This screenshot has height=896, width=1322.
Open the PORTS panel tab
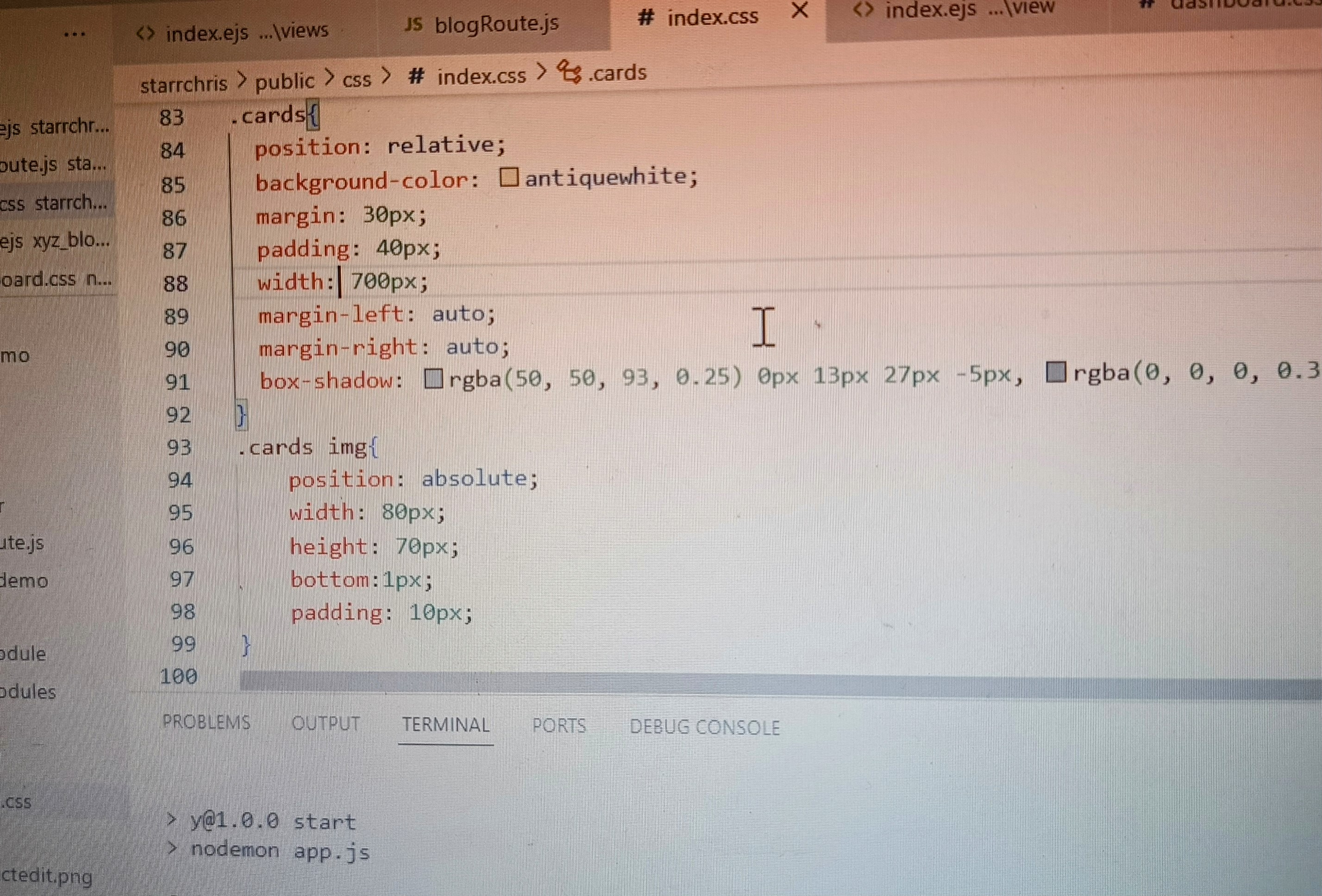tap(558, 726)
